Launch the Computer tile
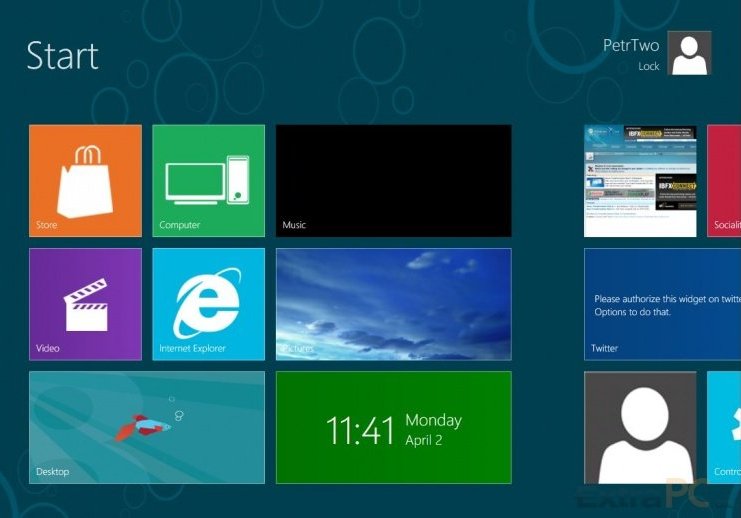The image size is (741, 518). [x=208, y=180]
